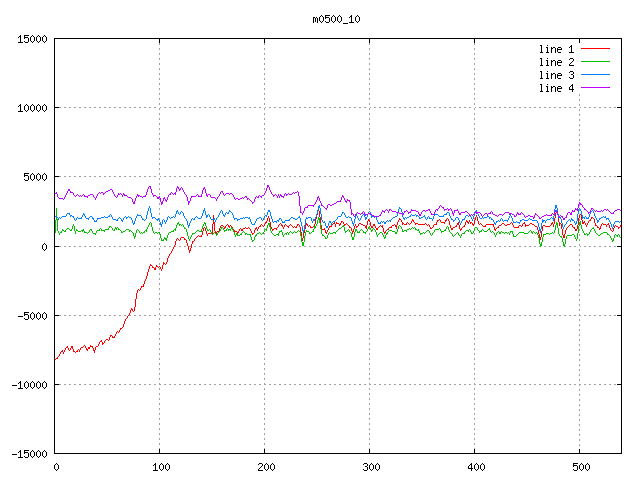Click the blue legend sample for line 3
The height and width of the screenshot is (480, 640).
[595, 75]
